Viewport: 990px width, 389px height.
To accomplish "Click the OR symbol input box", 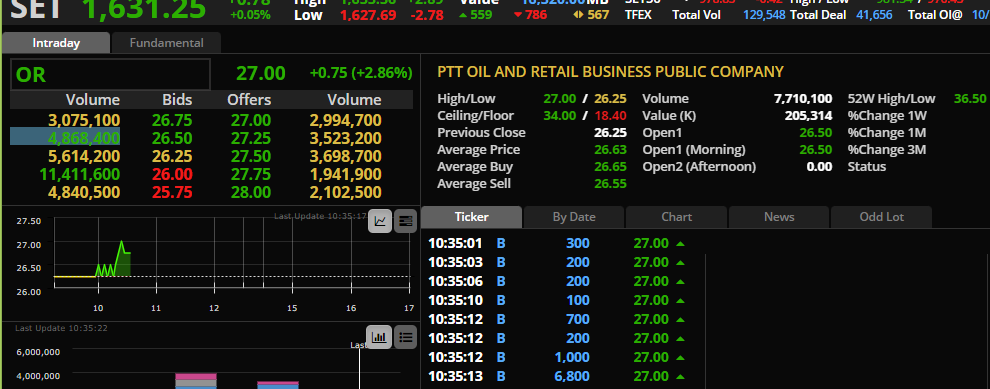I will pos(110,75).
